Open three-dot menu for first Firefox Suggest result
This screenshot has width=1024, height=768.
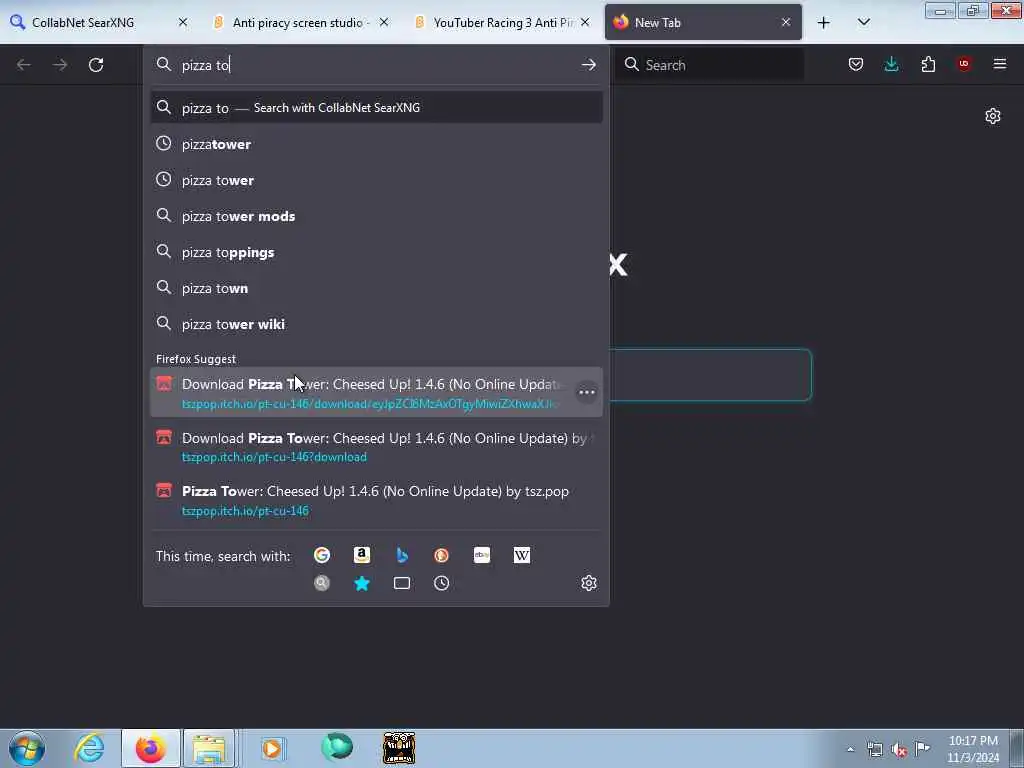point(586,392)
